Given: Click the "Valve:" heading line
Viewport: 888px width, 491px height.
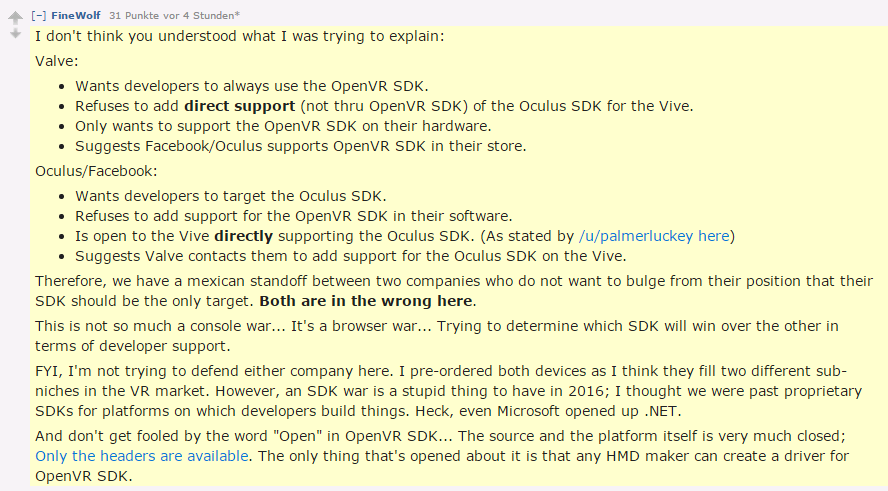Looking at the screenshot, I should pyautogui.click(x=57, y=61).
